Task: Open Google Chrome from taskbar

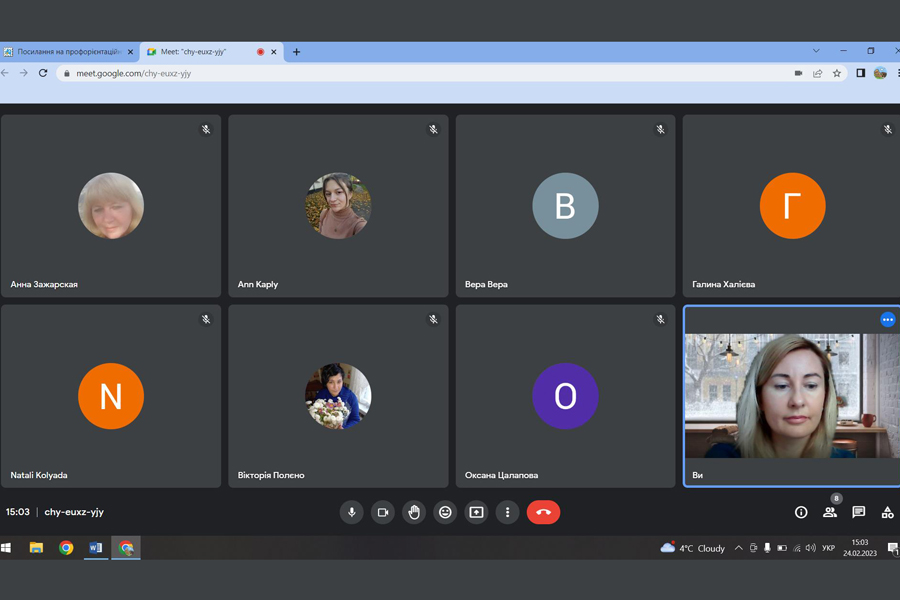Action: tap(66, 548)
